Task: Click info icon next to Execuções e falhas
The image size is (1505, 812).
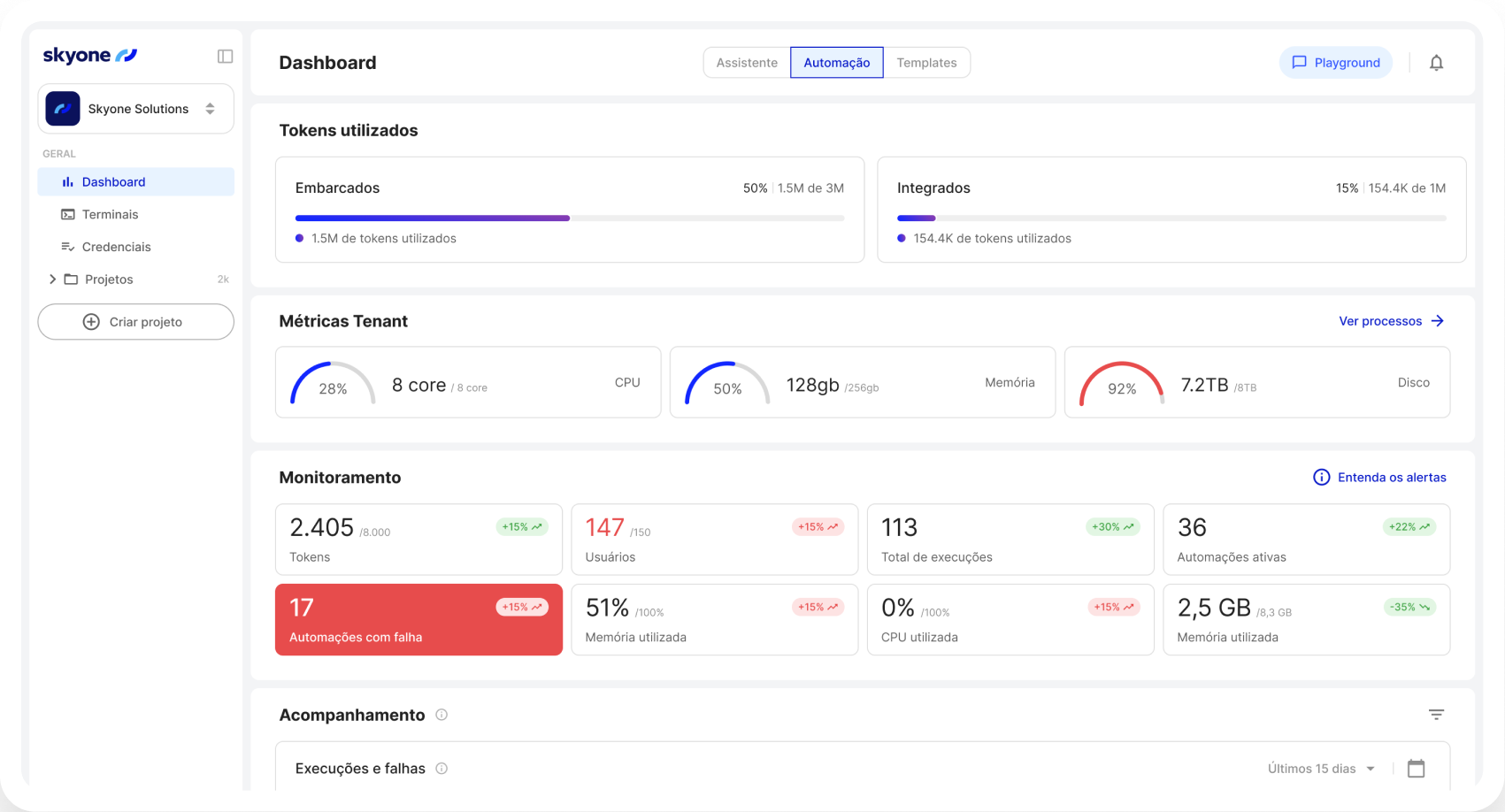Action: 442,769
